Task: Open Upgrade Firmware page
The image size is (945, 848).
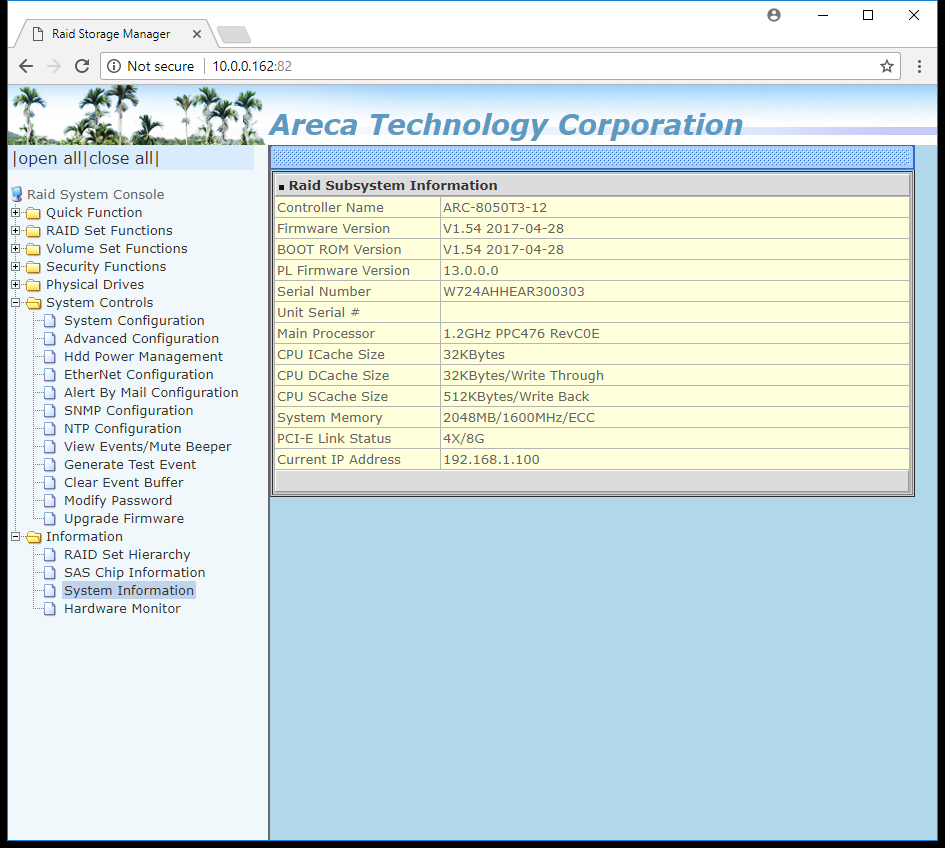Action: coord(124,519)
